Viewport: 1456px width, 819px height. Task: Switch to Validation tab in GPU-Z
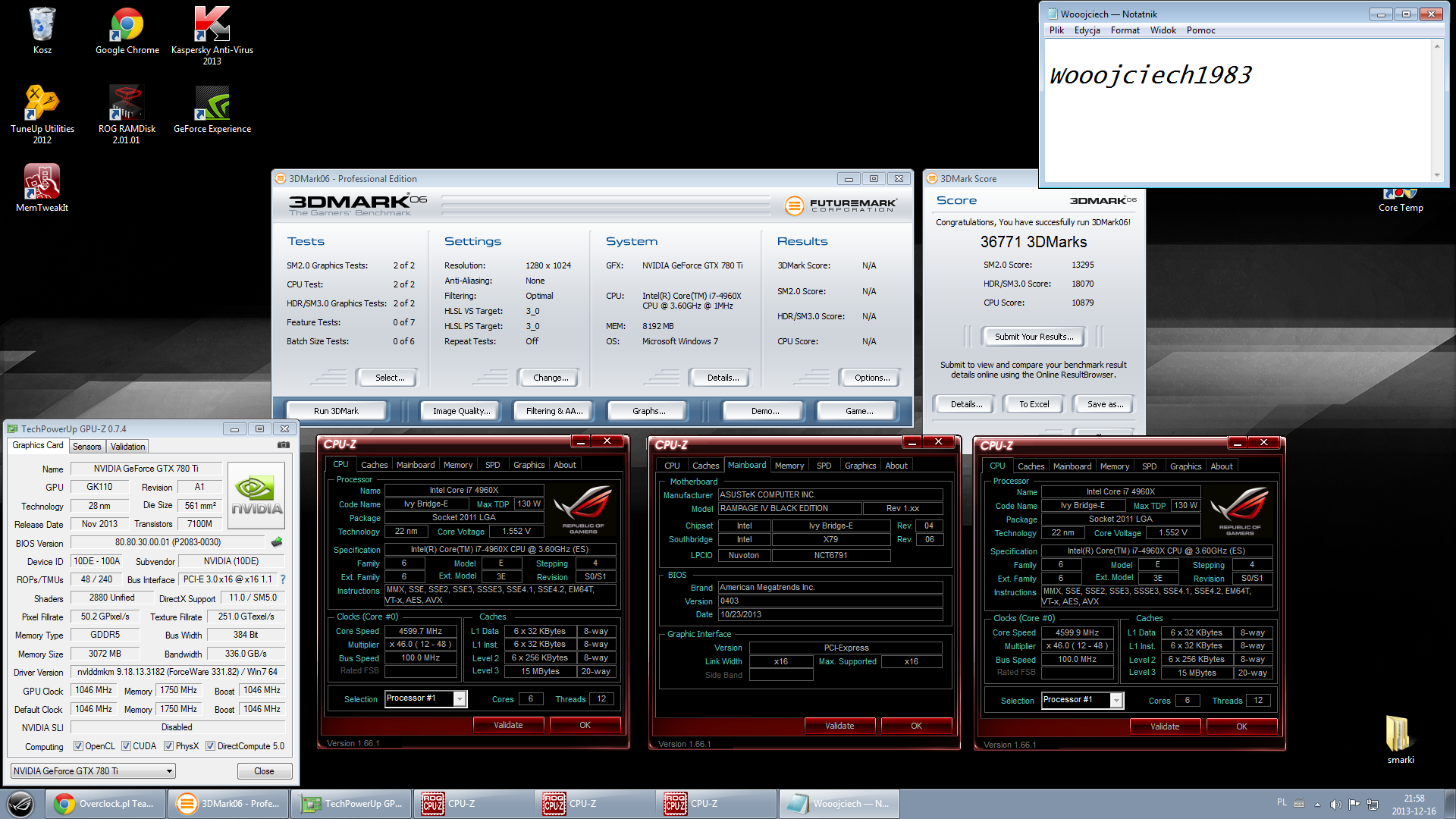127,447
